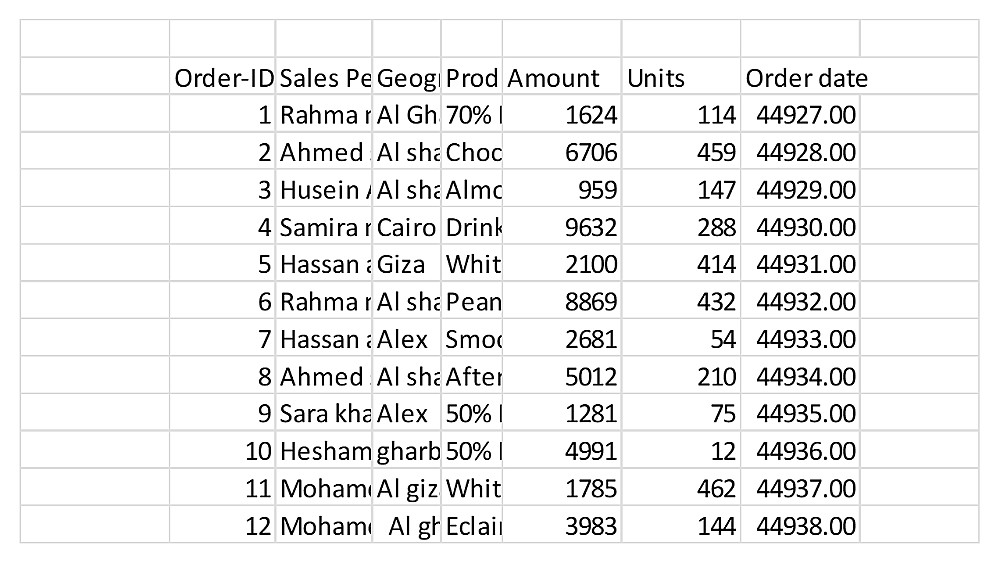Select the Order date header cell
The width and height of the screenshot is (1000, 563).
800,78
